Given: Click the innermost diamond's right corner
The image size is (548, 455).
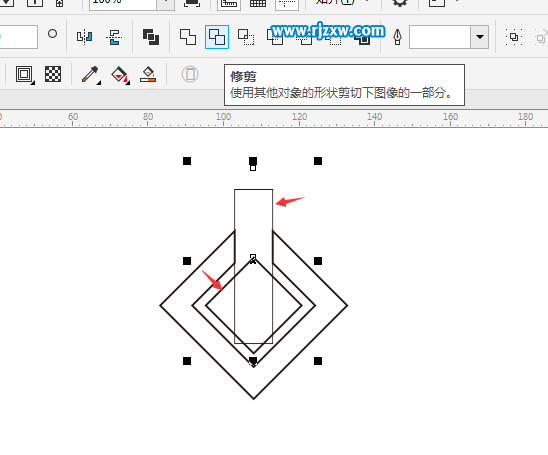Looking at the screenshot, I should click(301, 305).
